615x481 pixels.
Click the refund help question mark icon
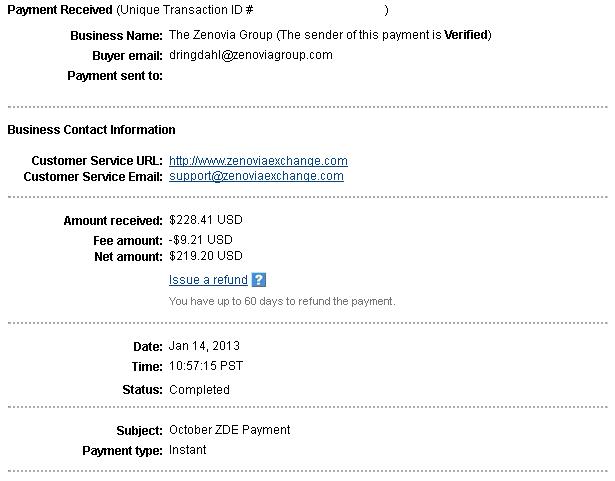pos(258,280)
